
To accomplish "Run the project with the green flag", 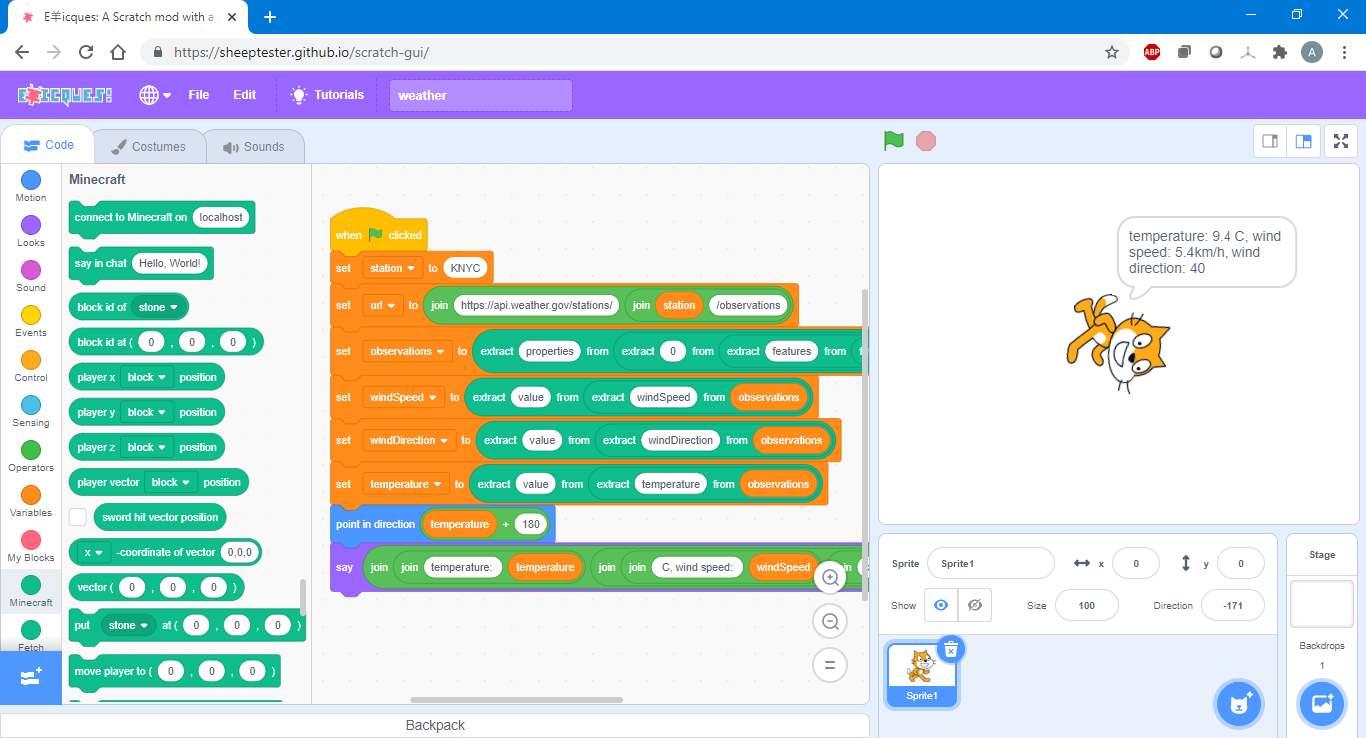I will pyautogui.click(x=893, y=141).
